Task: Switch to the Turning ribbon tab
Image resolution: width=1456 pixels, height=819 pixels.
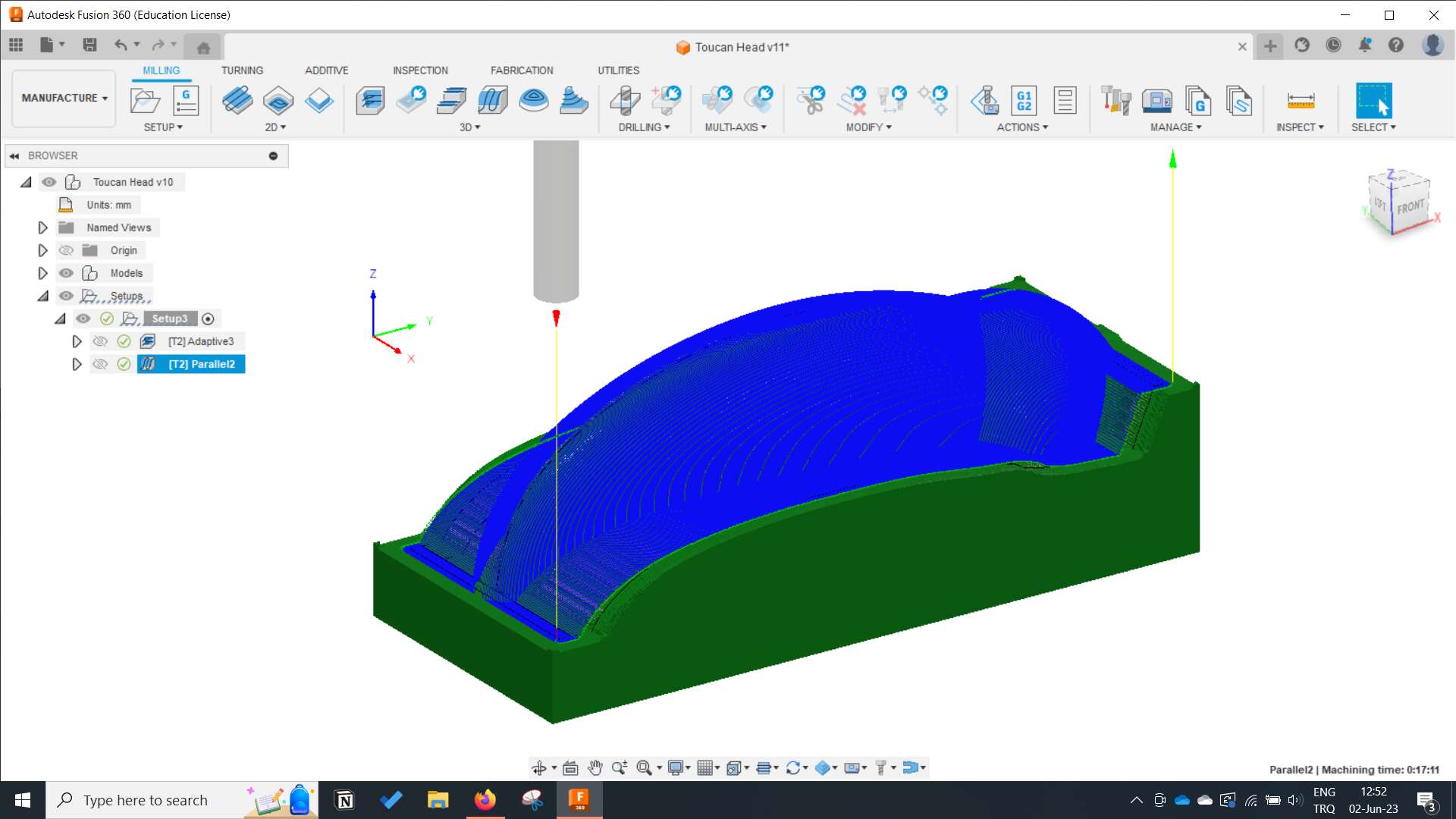Action: [241, 70]
